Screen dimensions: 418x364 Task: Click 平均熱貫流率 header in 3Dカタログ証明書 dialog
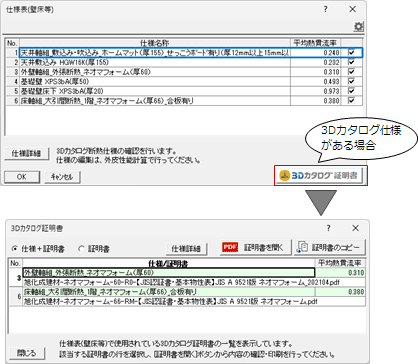click(x=340, y=263)
